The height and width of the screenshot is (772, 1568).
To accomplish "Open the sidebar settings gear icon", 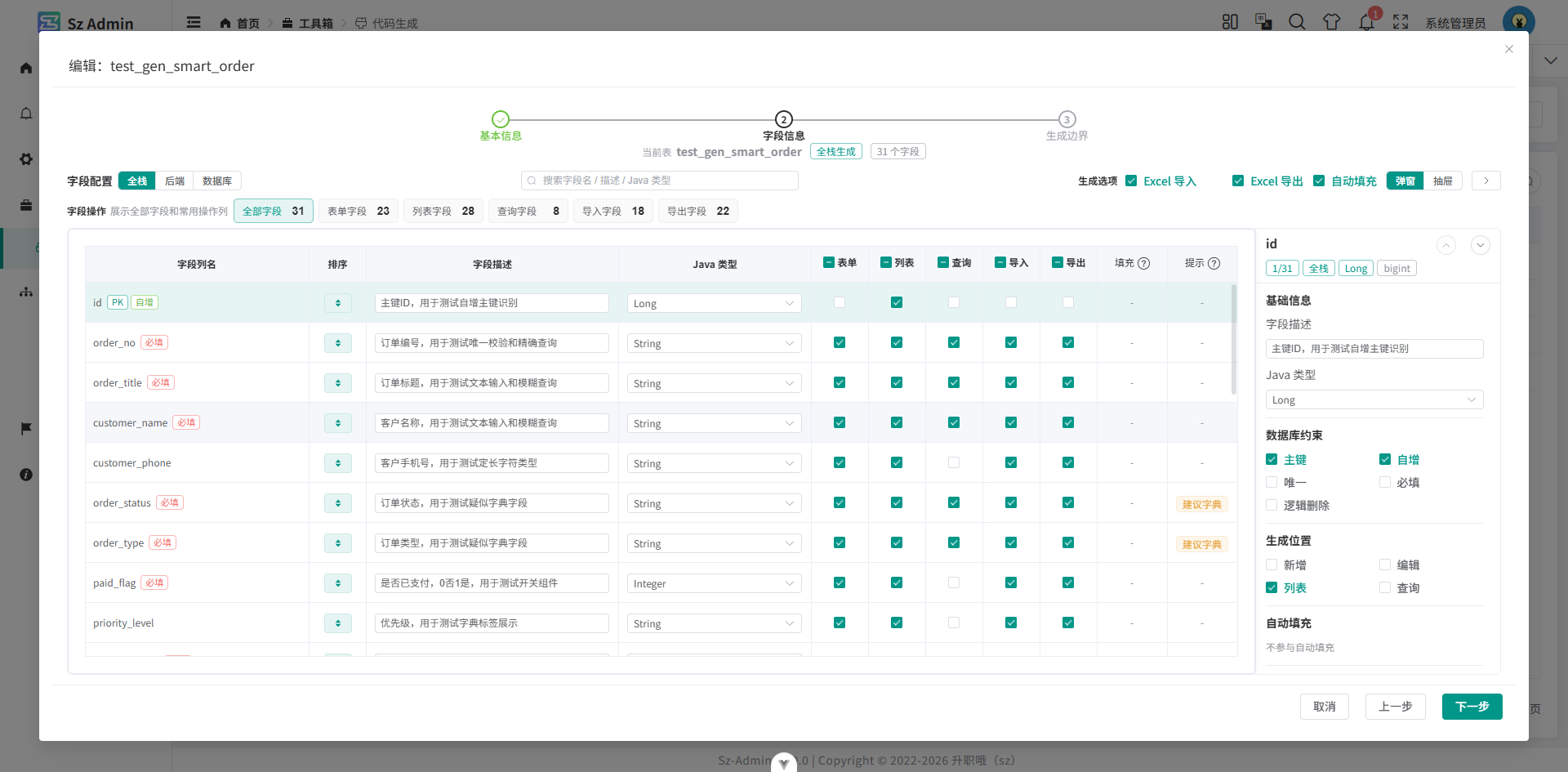I will (x=26, y=159).
